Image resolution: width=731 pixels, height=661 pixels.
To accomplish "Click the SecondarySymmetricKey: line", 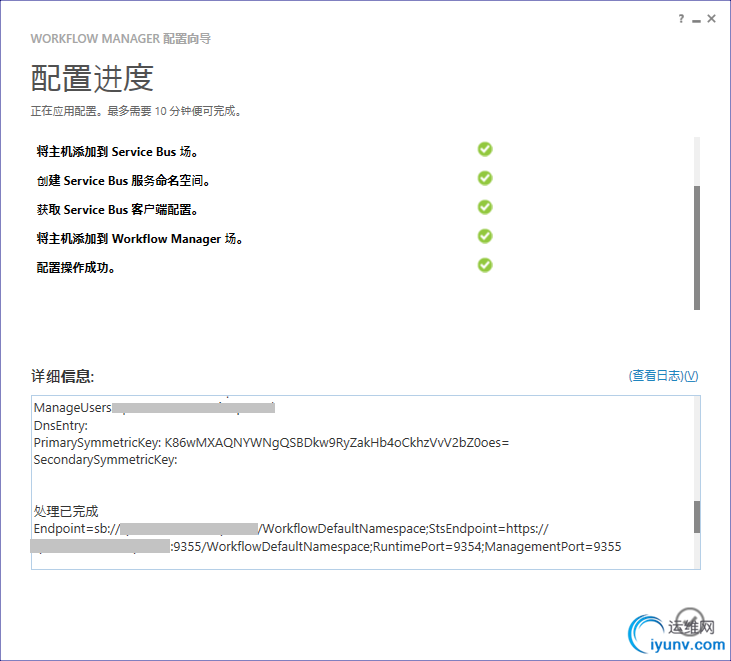I will click(105, 460).
